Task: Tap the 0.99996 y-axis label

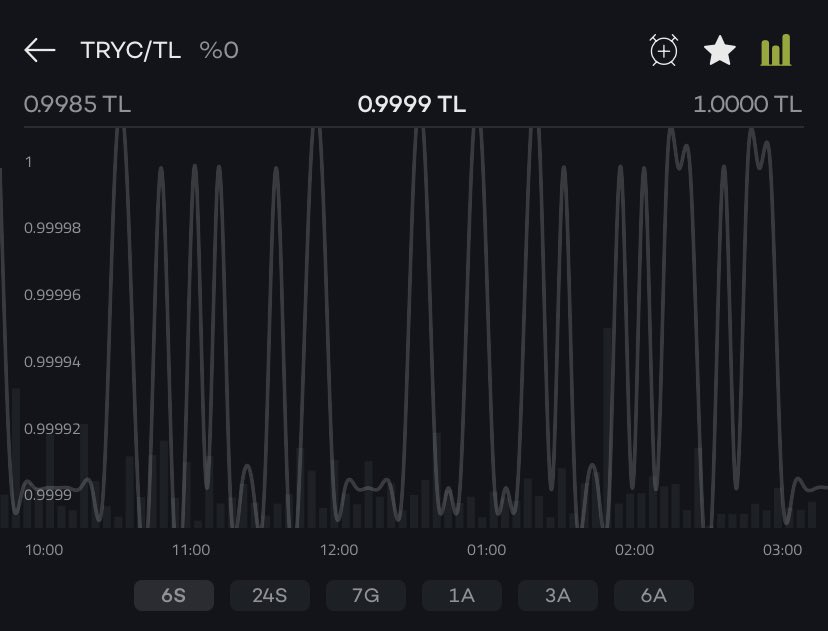Action: point(52,295)
